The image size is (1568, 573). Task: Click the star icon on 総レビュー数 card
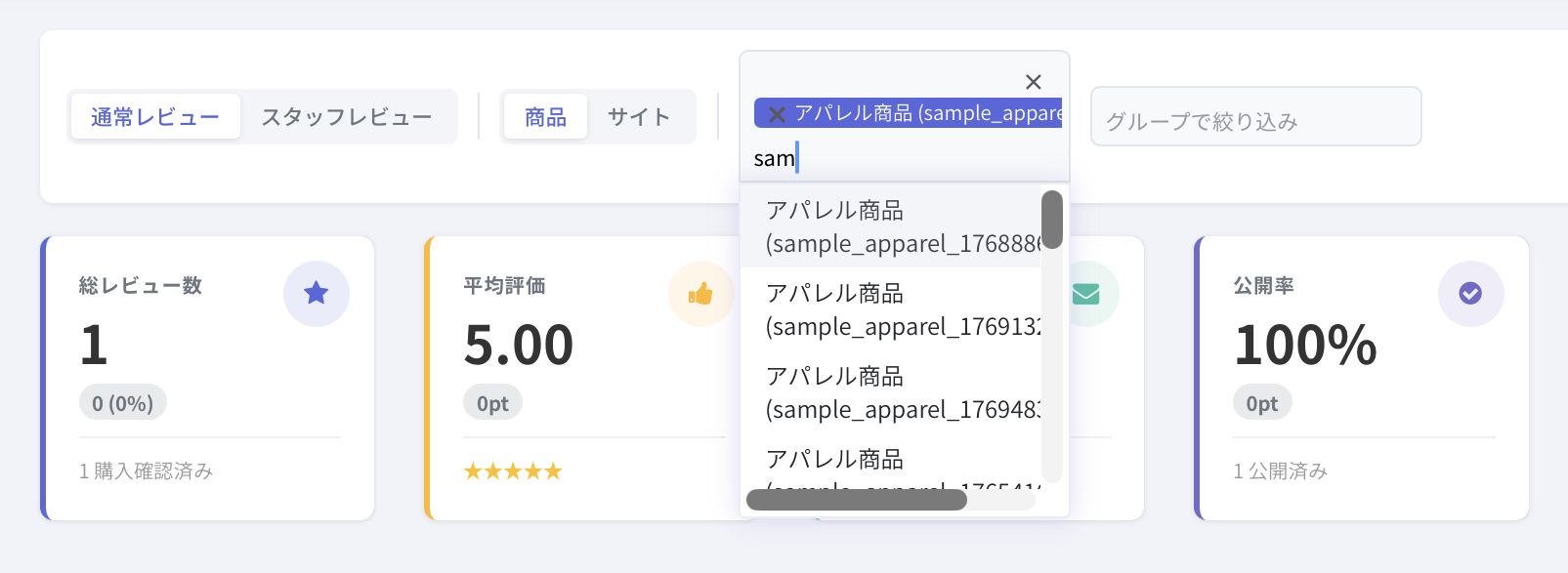point(316,293)
